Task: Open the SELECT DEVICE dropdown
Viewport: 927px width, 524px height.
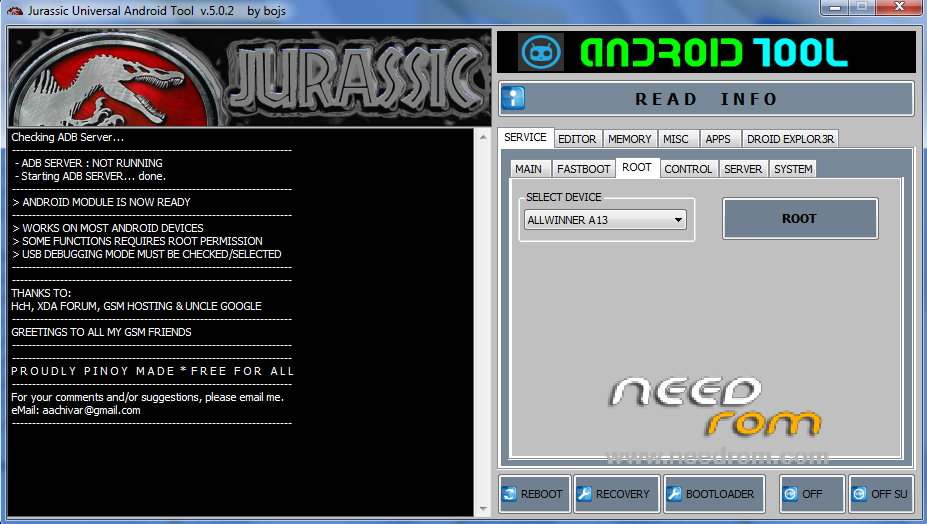Action: [606, 220]
